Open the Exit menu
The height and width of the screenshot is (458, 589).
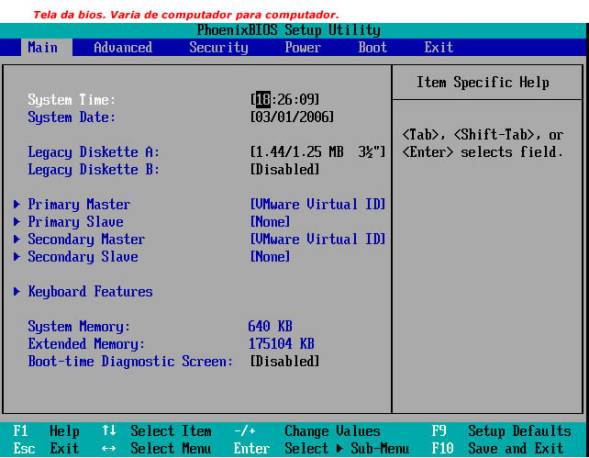click(439, 48)
